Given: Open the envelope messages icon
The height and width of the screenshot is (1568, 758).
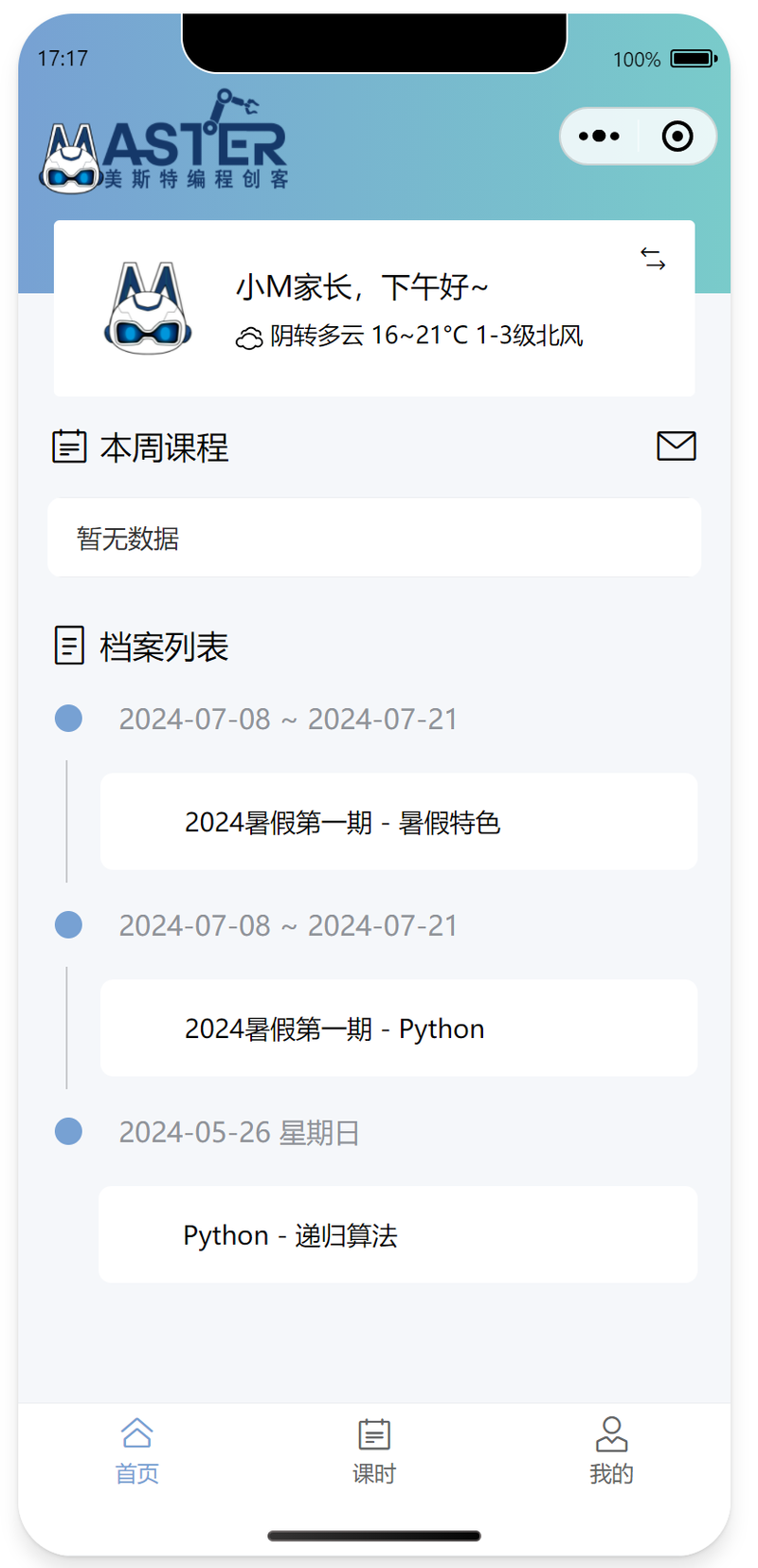Looking at the screenshot, I should [x=677, y=446].
